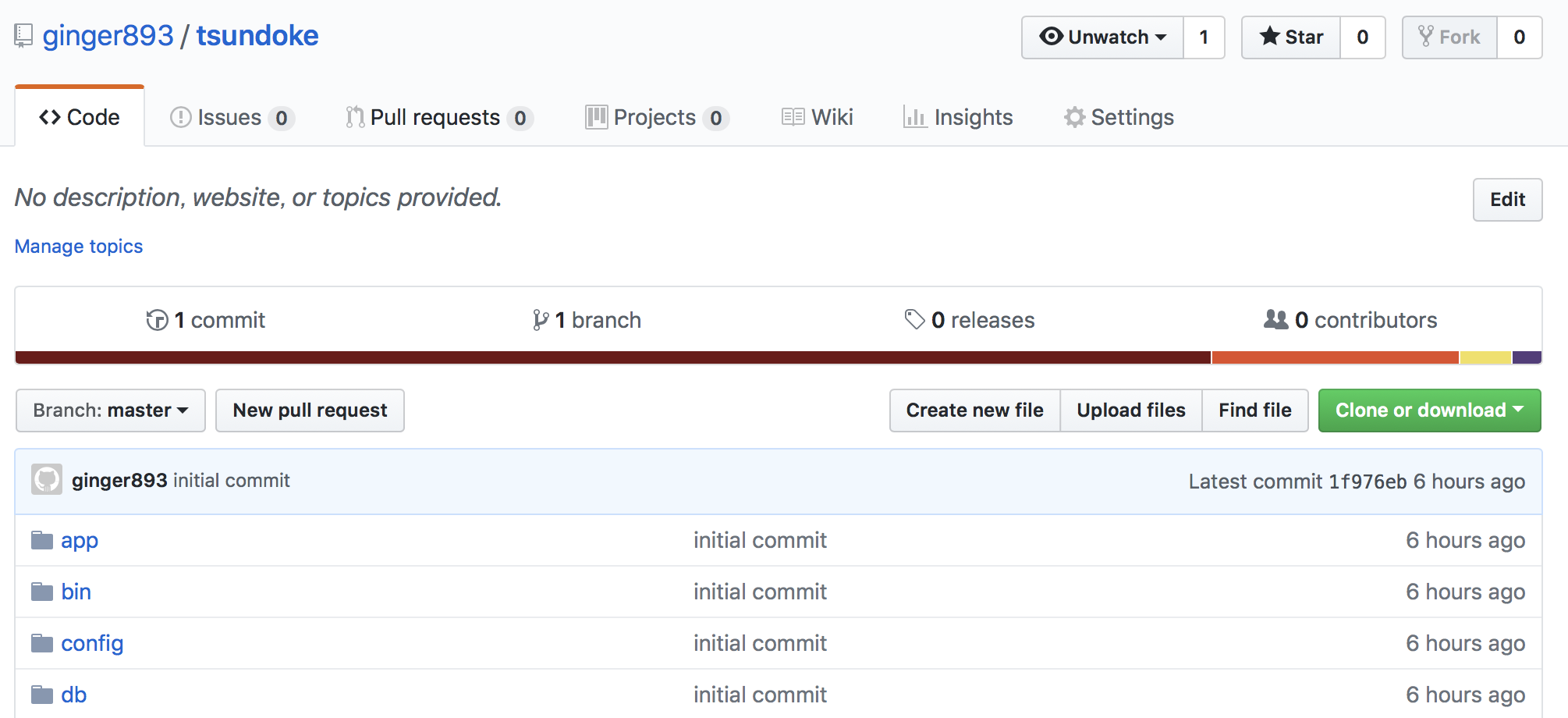The height and width of the screenshot is (718, 1568).
Task: Click ginger893's avatar in the commit bar
Action: 47,480
